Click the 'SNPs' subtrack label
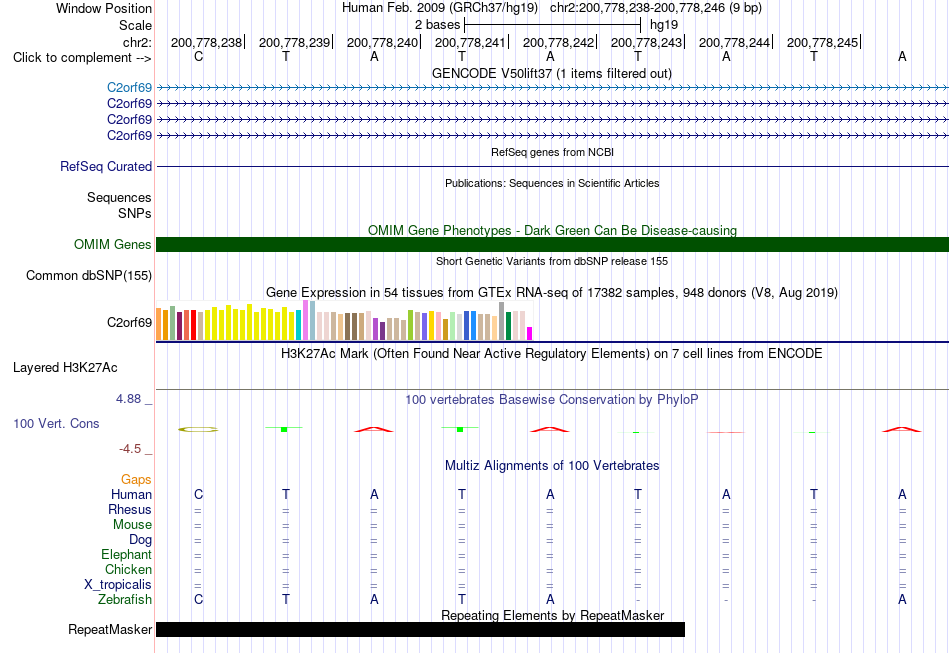Image resolution: width=950 pixels, height=653 pixels. (135, 213)
